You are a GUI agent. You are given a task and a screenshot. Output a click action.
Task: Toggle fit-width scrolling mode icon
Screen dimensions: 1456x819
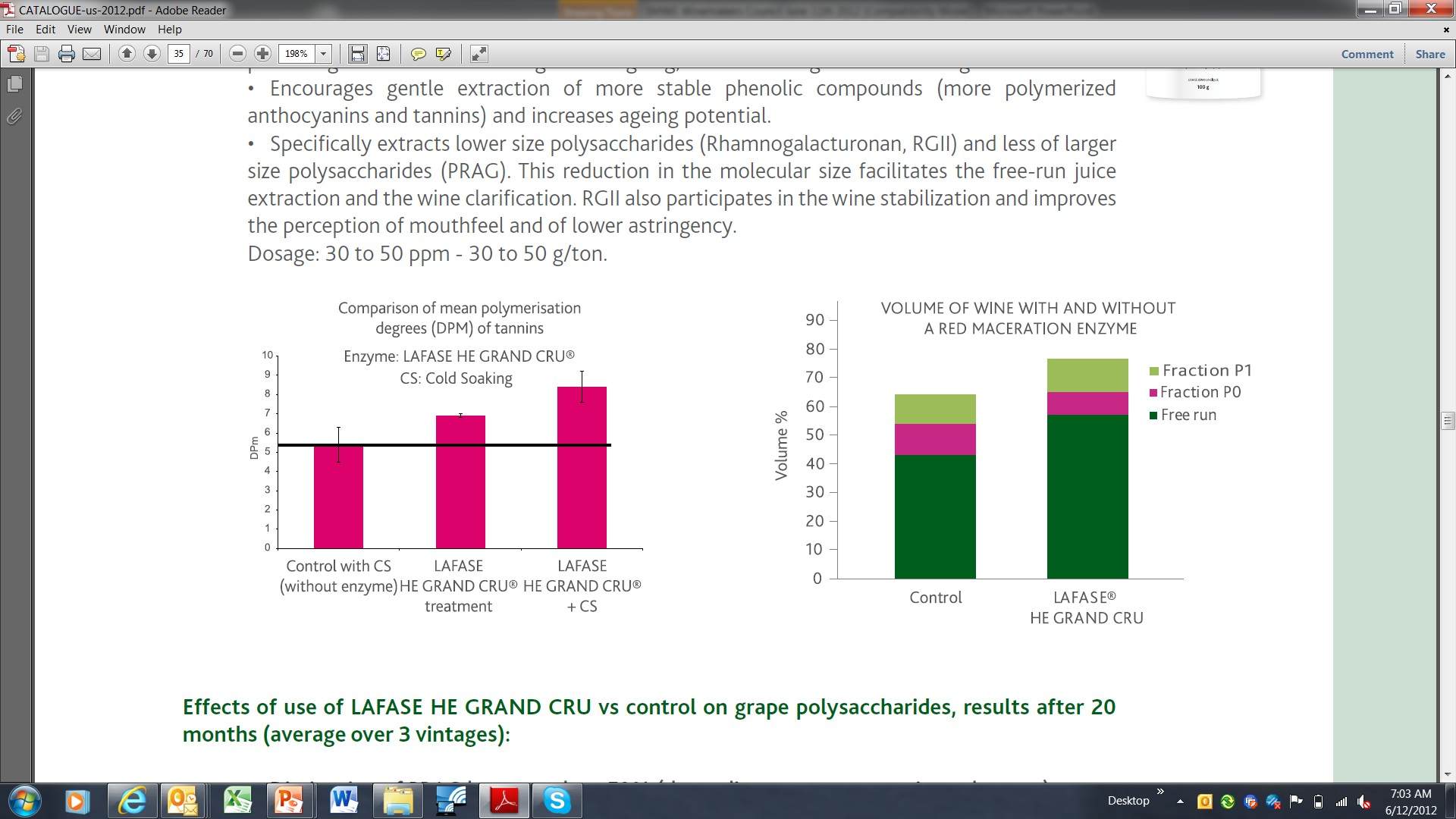point(357,54)
